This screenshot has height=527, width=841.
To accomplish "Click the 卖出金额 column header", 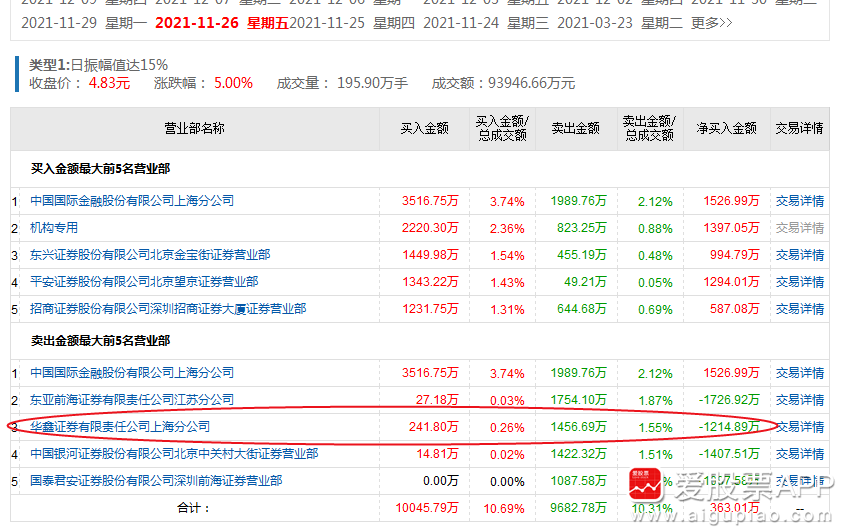I will tap(576, 128).
